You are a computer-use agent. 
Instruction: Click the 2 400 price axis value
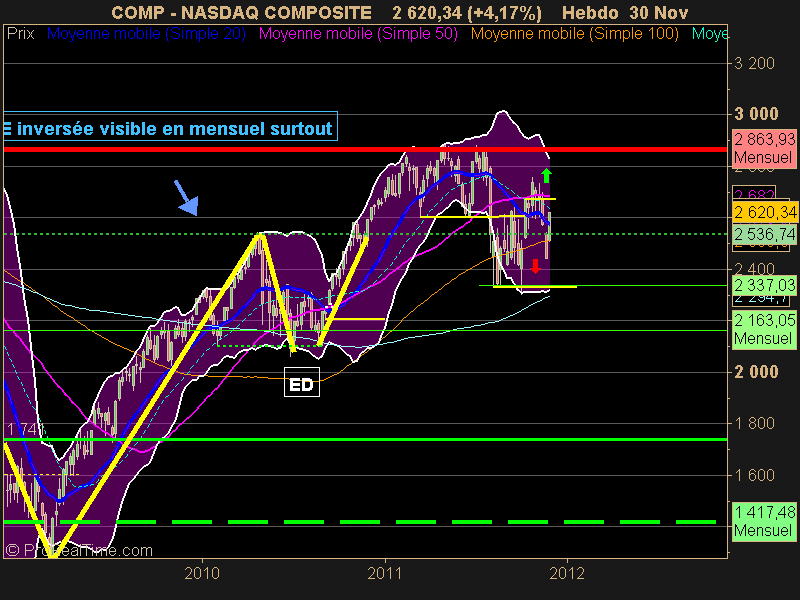754,268
